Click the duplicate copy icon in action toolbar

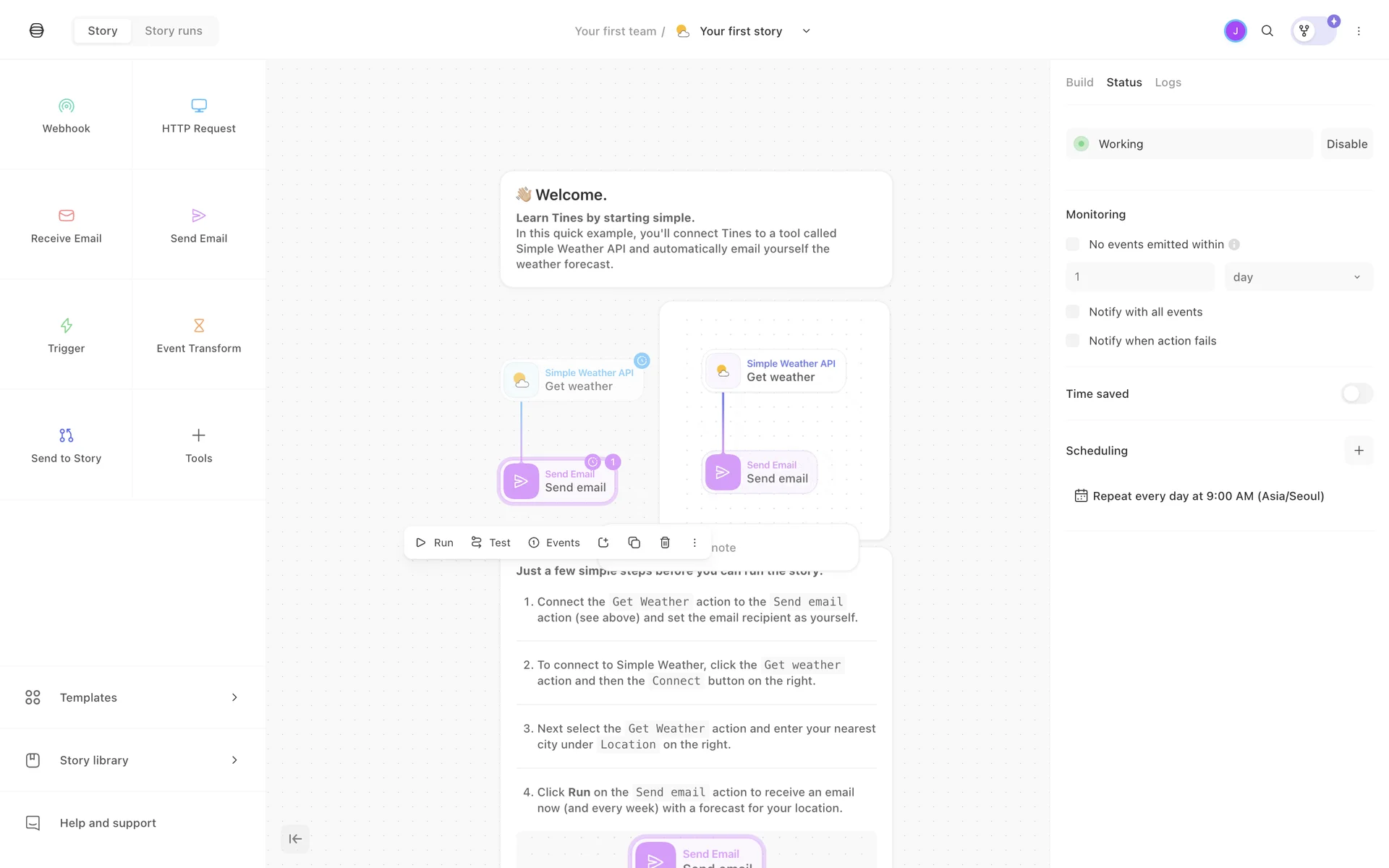[x=634, y=542]
